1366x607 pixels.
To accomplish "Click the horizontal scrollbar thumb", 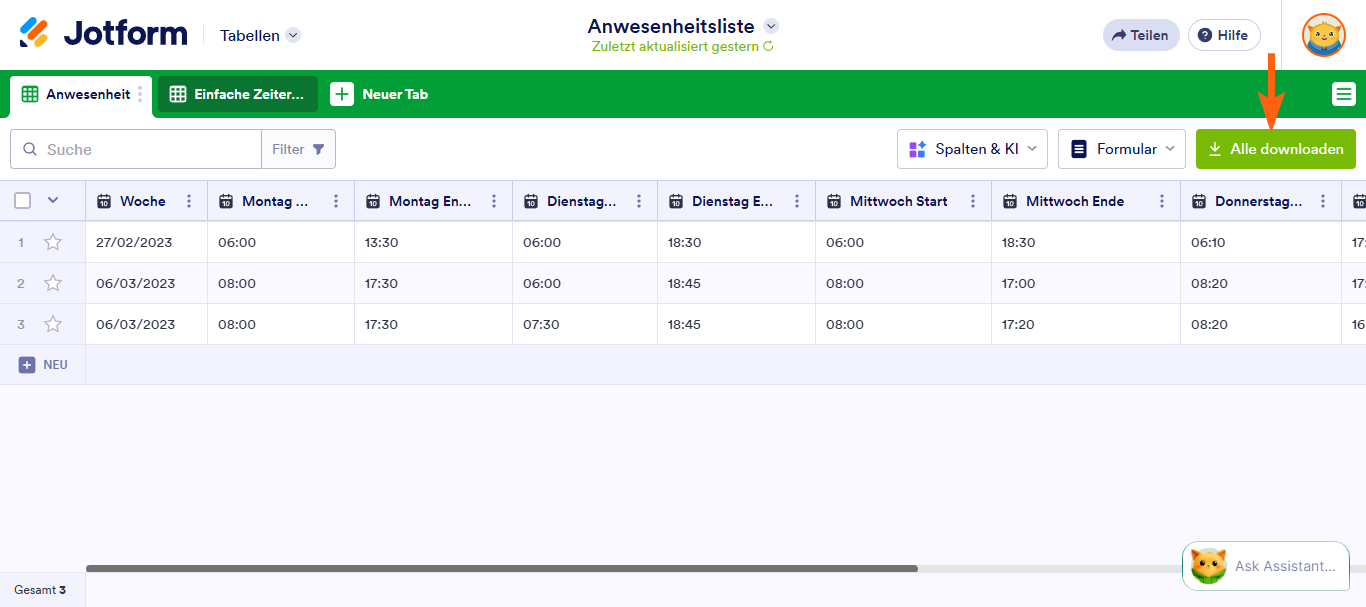I will tap(502, 568).
